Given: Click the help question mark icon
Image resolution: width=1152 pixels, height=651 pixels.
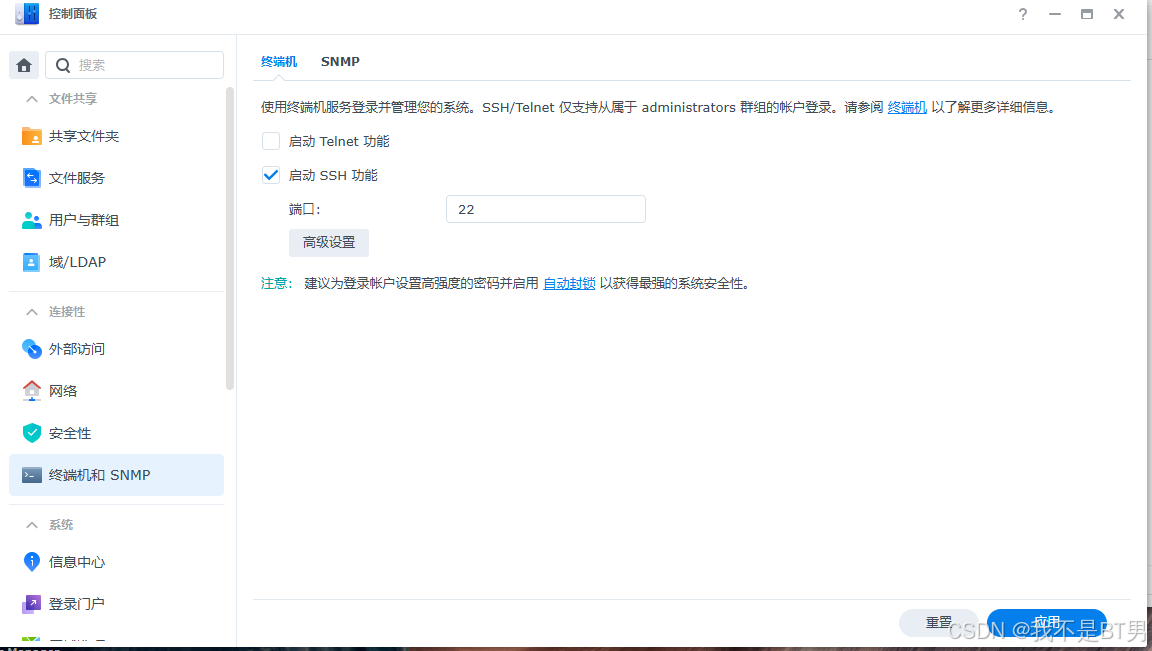Looking at the screenshot, I should click(x=1022, y=14).
